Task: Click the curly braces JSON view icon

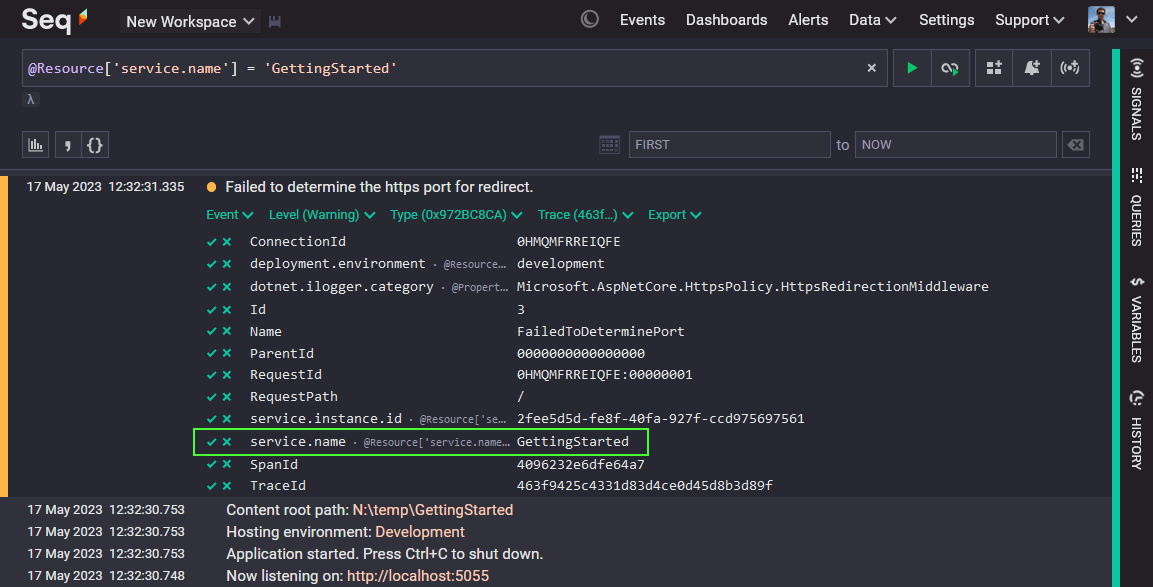Action: tap(95, 145)
